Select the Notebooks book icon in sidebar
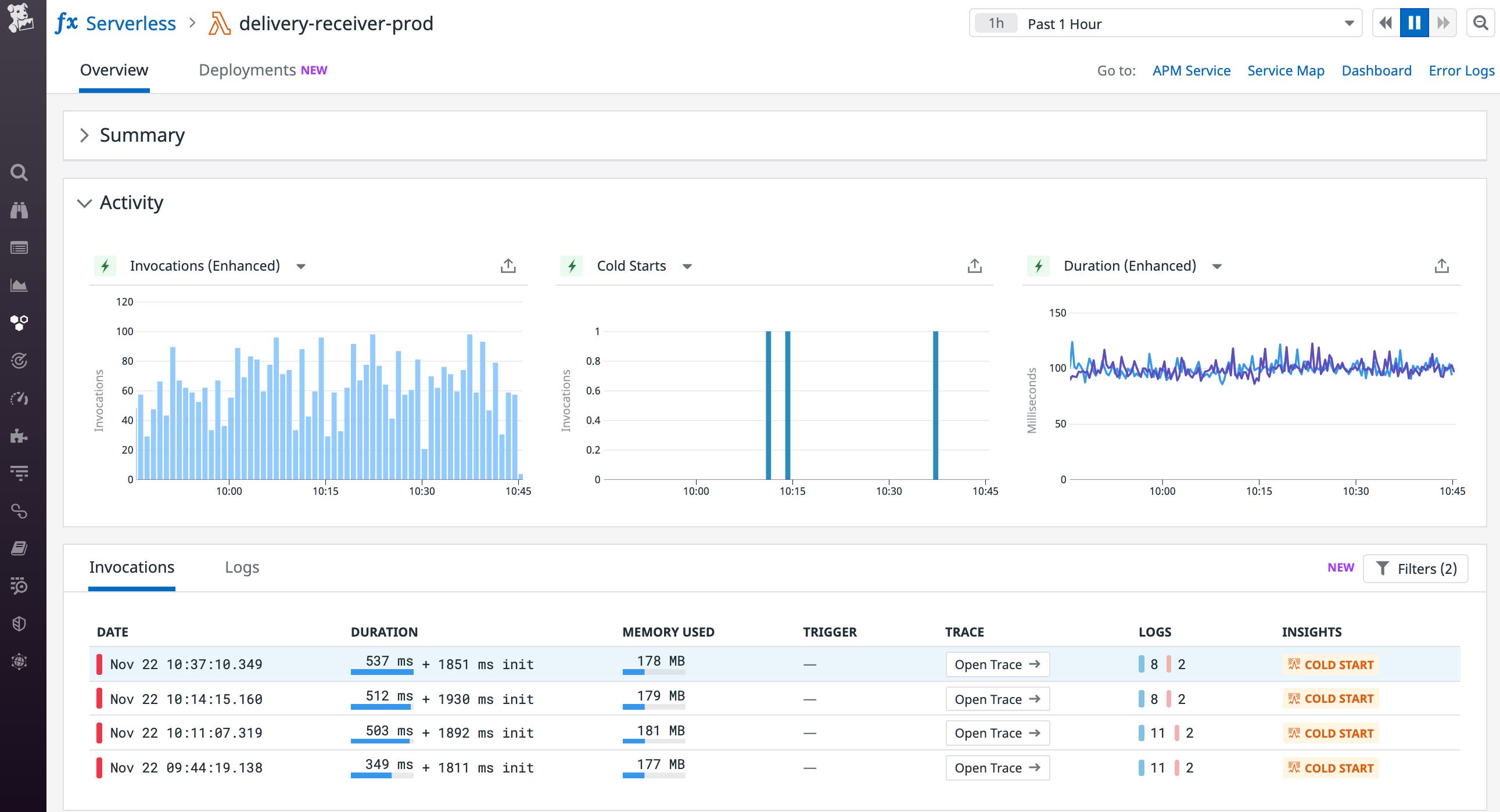 (x=19, y=547)
